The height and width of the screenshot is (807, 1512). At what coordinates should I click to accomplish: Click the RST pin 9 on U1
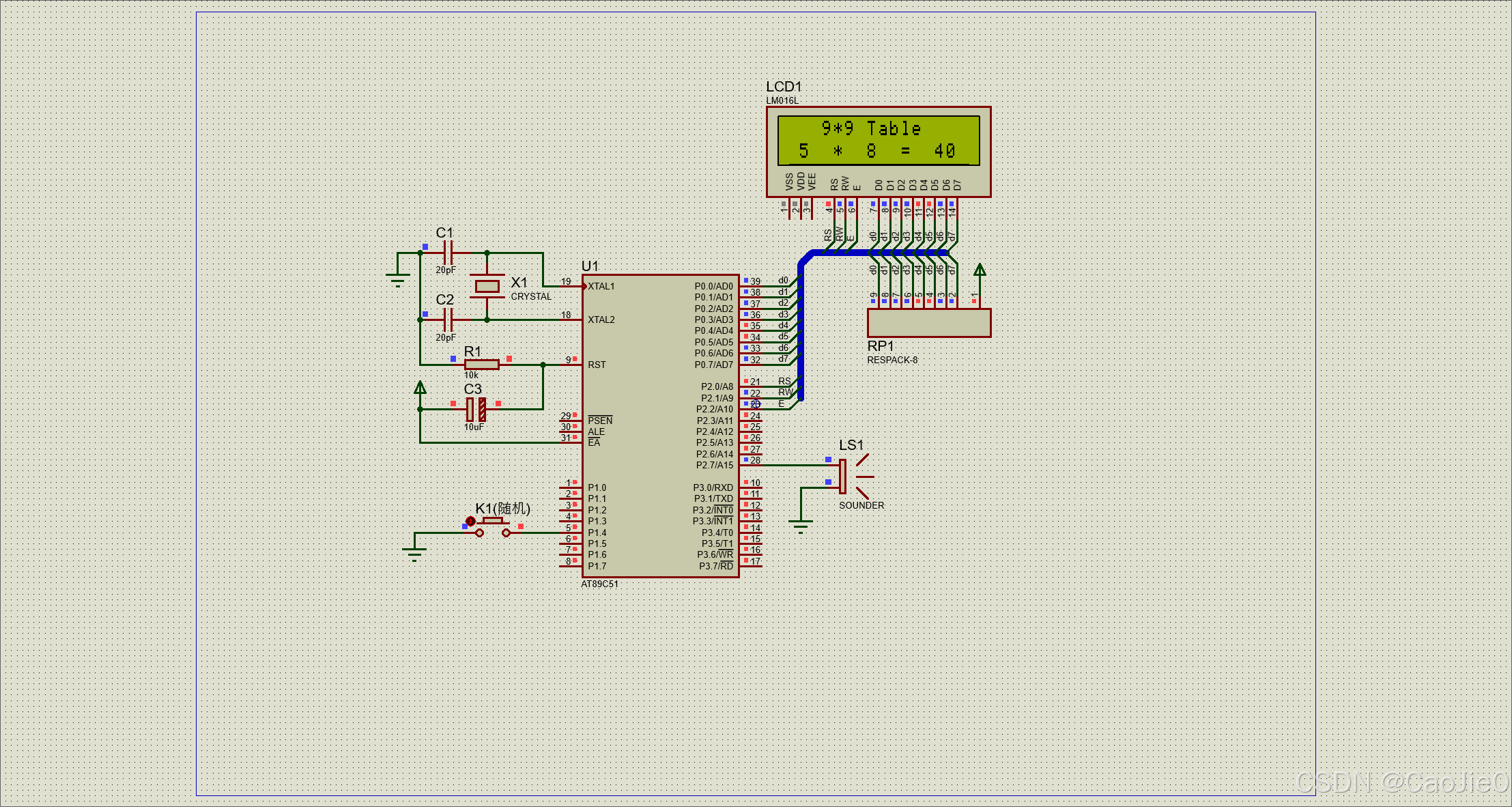pyautogui.click(x=571, y=365)
